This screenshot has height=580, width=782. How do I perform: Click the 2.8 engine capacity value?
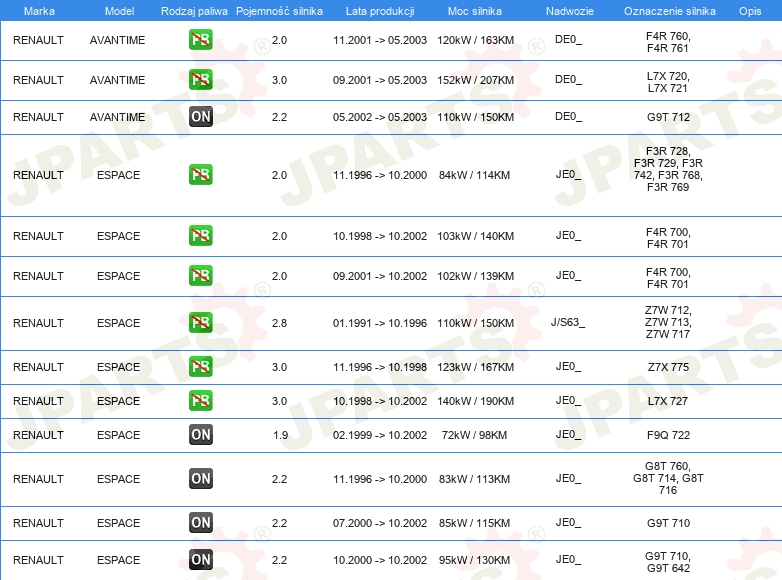(279, 323)
